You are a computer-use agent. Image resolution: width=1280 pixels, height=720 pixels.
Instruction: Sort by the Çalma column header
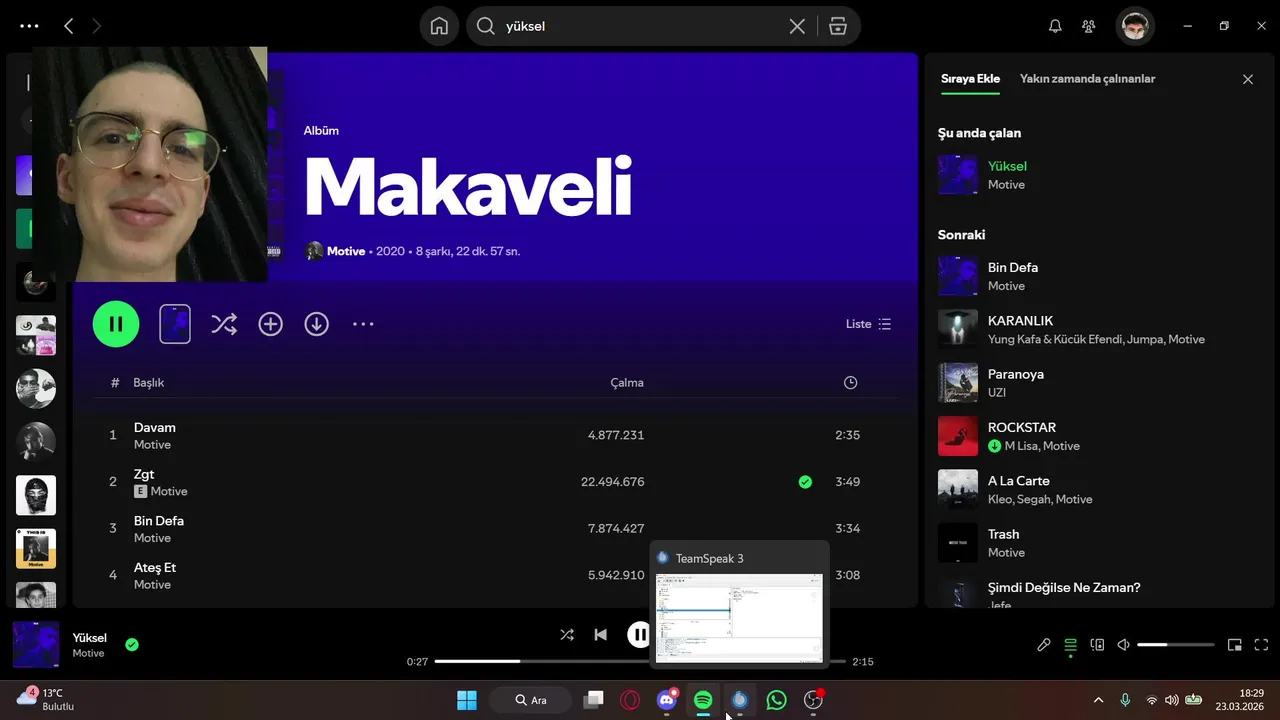[x=627, y=383]
